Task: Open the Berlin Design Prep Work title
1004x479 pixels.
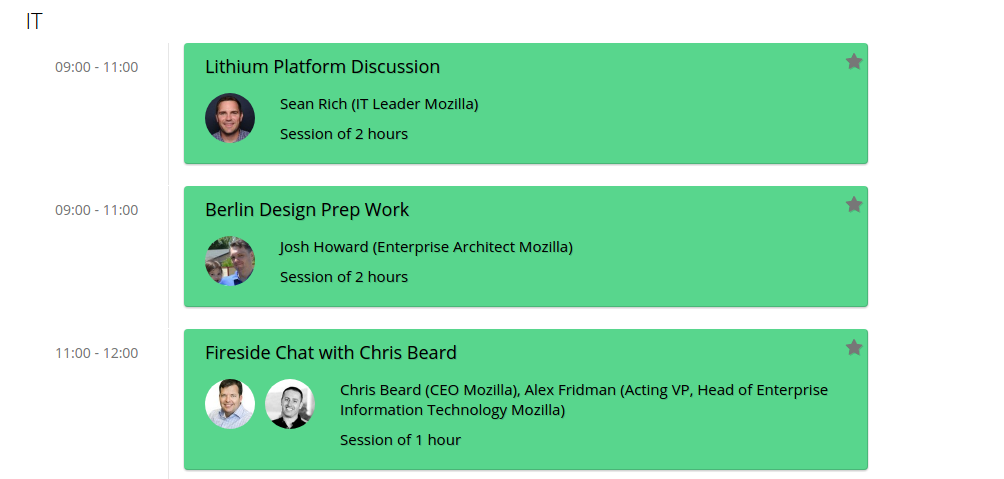Action: (307, 209)
